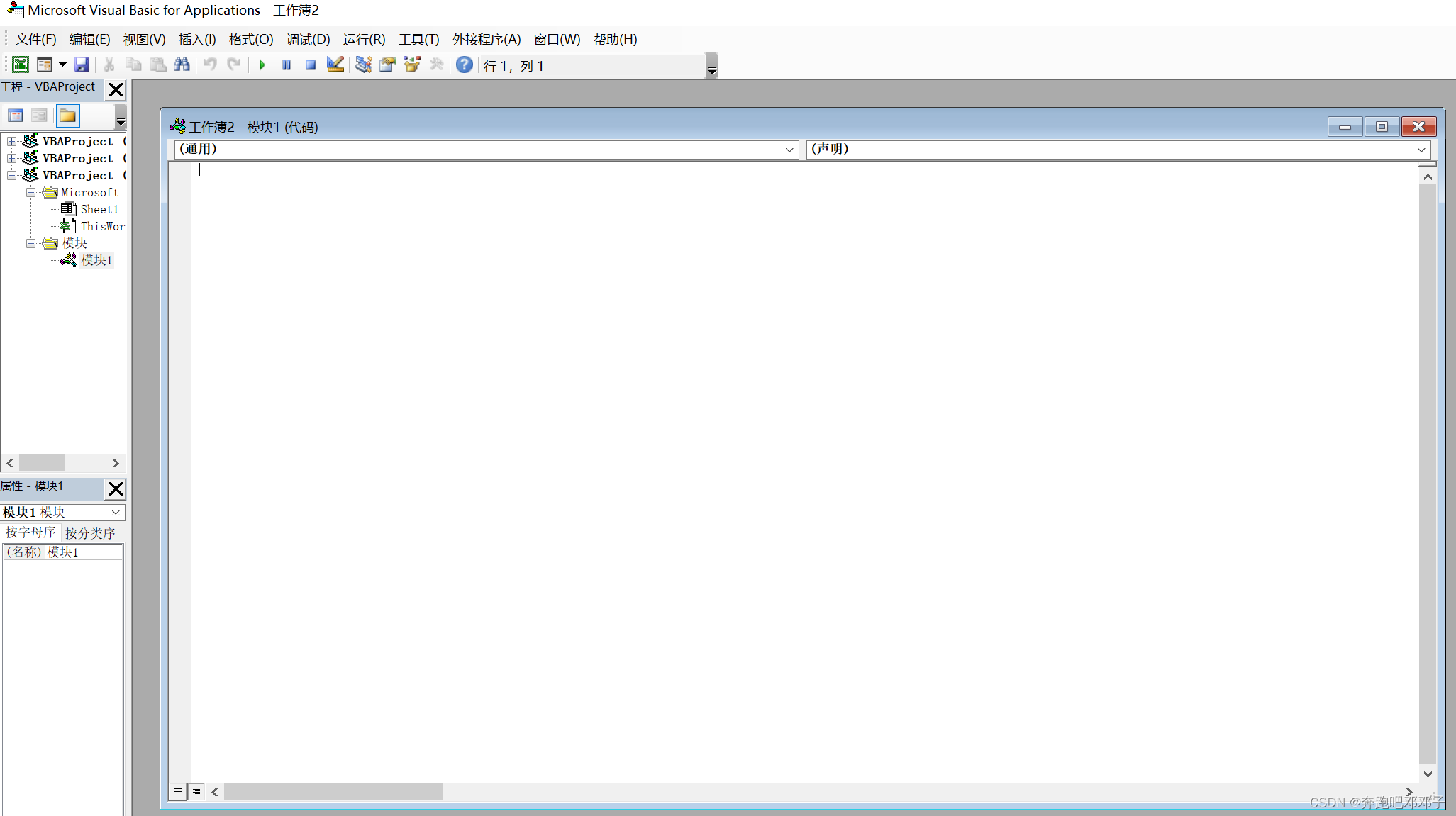
Task: Click the blue Reset (stop) square icon
Action: [x=311, y=65]
